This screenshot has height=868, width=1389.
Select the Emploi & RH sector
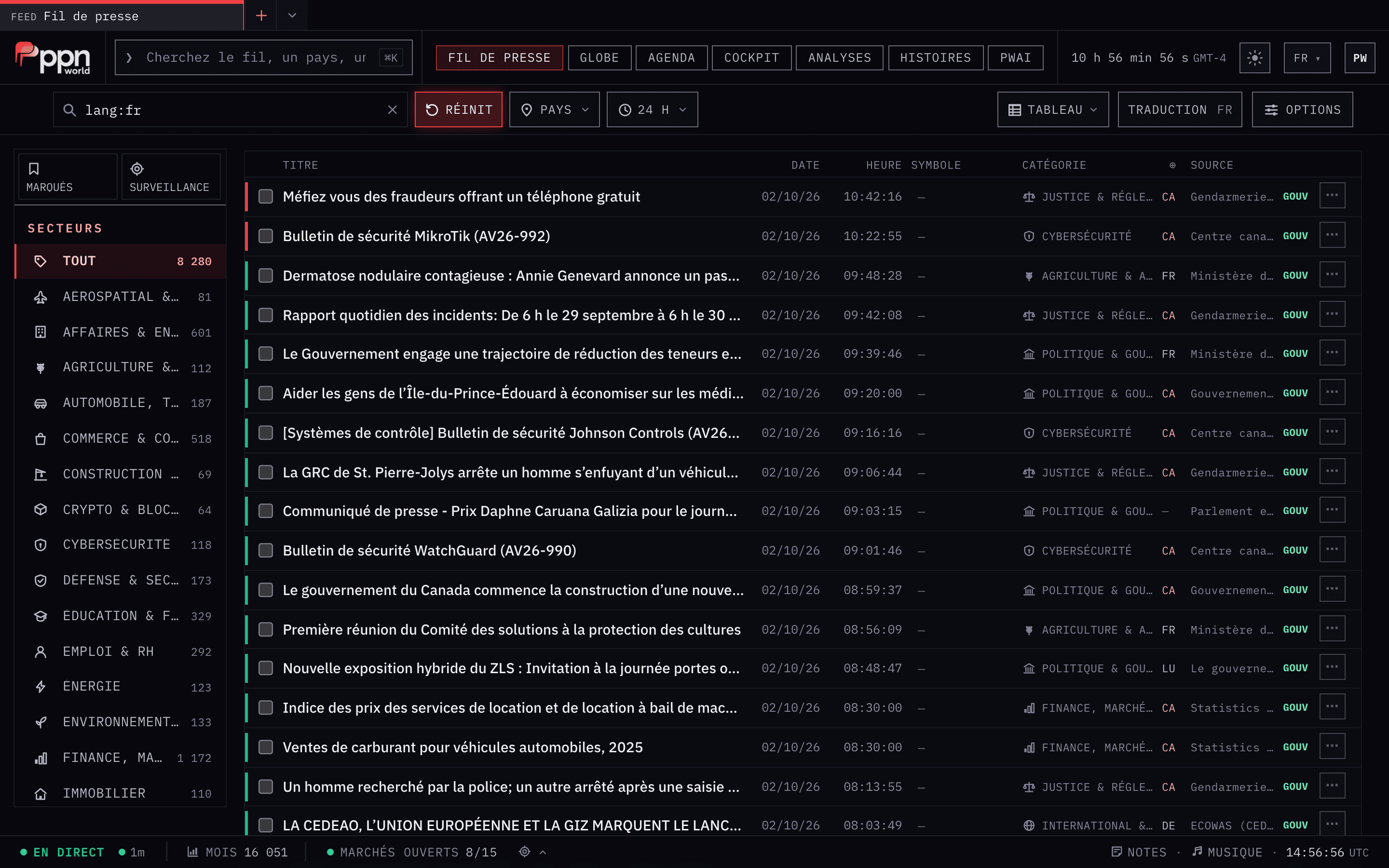tap(121, 651)
